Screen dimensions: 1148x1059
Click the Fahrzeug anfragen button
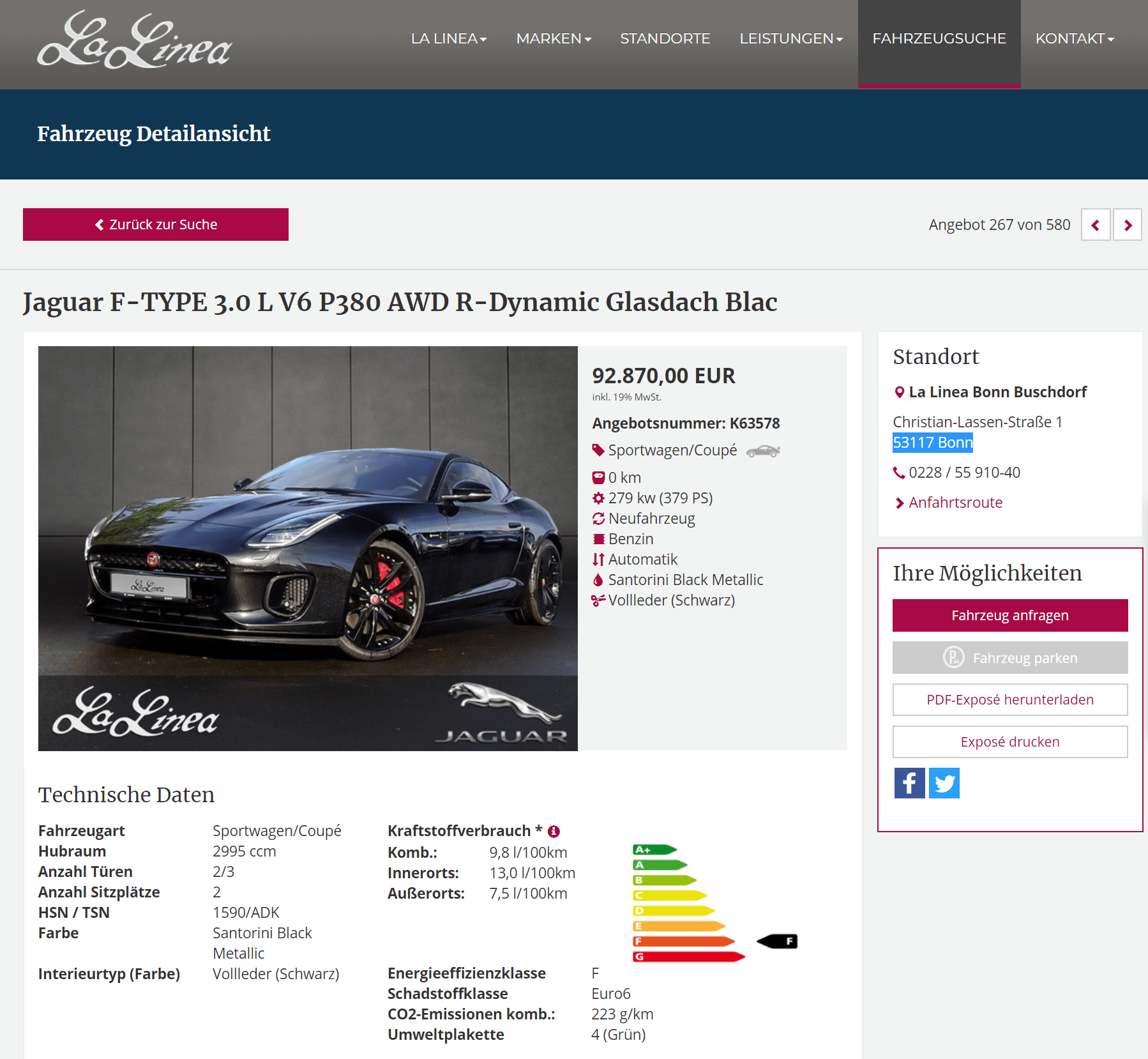pos(1010,615)
